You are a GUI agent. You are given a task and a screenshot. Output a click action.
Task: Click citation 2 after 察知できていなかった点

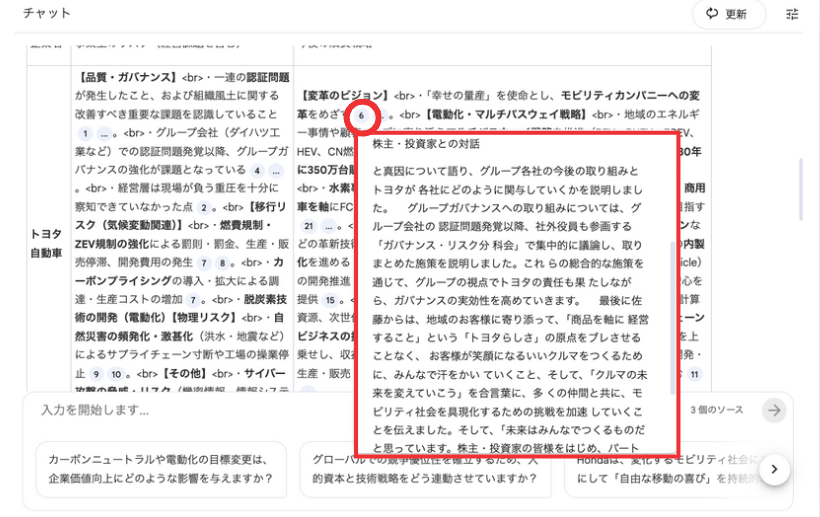click(203, 208)
